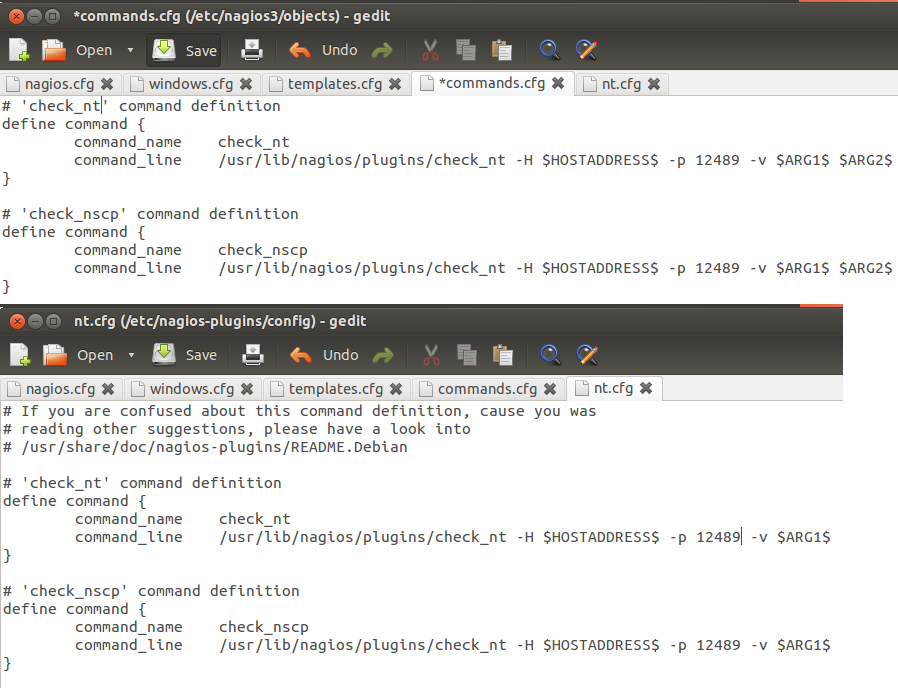
Task: Click Undo button in top gedit window
Action: (x=324, y=50)
